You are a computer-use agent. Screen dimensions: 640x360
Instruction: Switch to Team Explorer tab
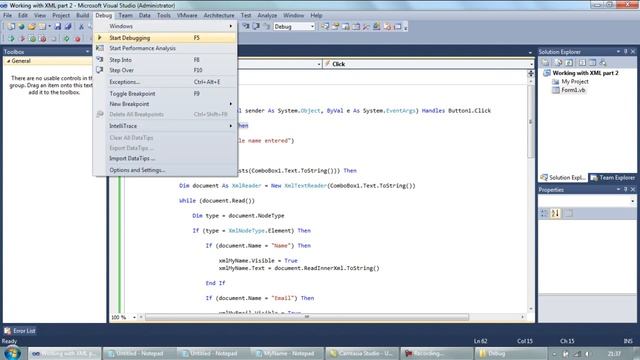click(613, 178)
